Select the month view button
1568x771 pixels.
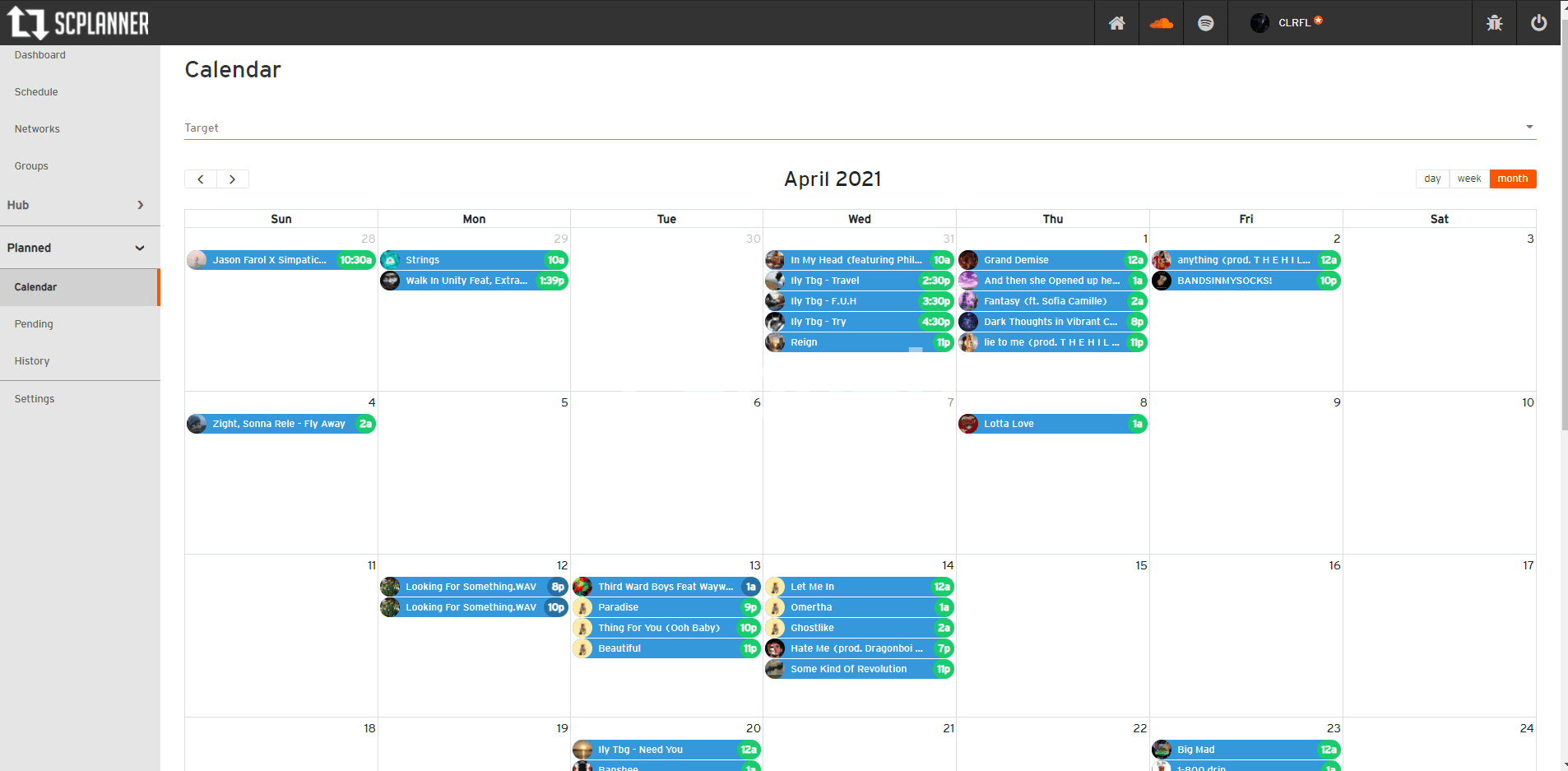pyautogui.click(x=1512, y=179)
